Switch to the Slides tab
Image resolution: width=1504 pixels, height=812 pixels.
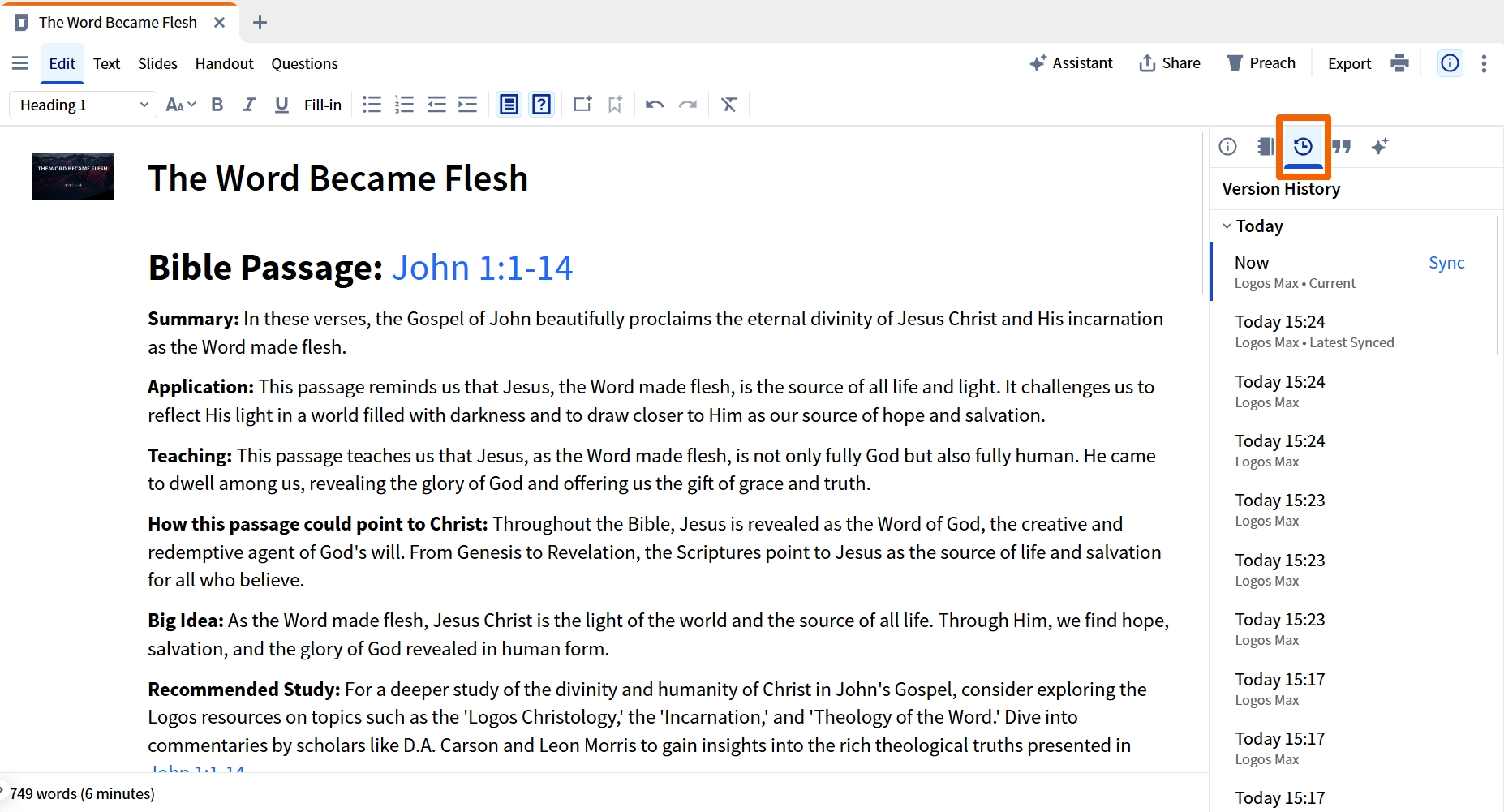pos(157,63)
